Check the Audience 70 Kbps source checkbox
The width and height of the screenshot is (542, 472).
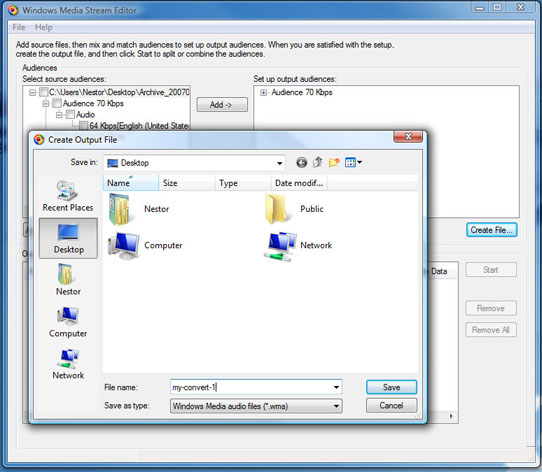[57, 103]
